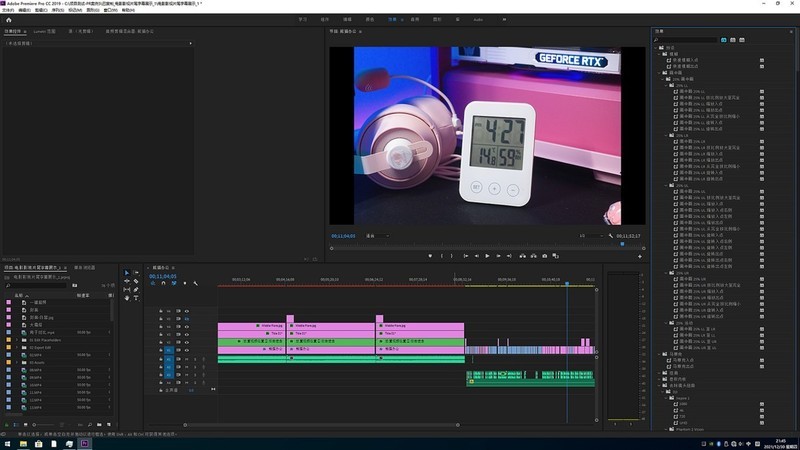Image resolution: width=800 pixels, height=450 pixels.
Task: Toggle the lock on top video track
Action: point(160,312)
